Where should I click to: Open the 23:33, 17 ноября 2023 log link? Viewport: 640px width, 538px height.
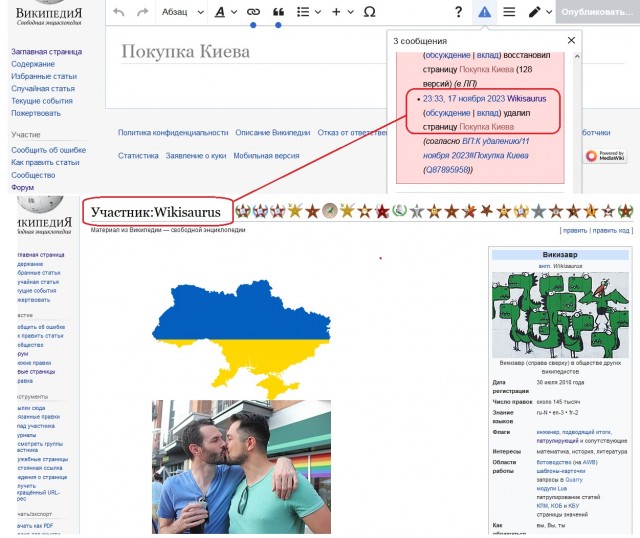point(464,98)
